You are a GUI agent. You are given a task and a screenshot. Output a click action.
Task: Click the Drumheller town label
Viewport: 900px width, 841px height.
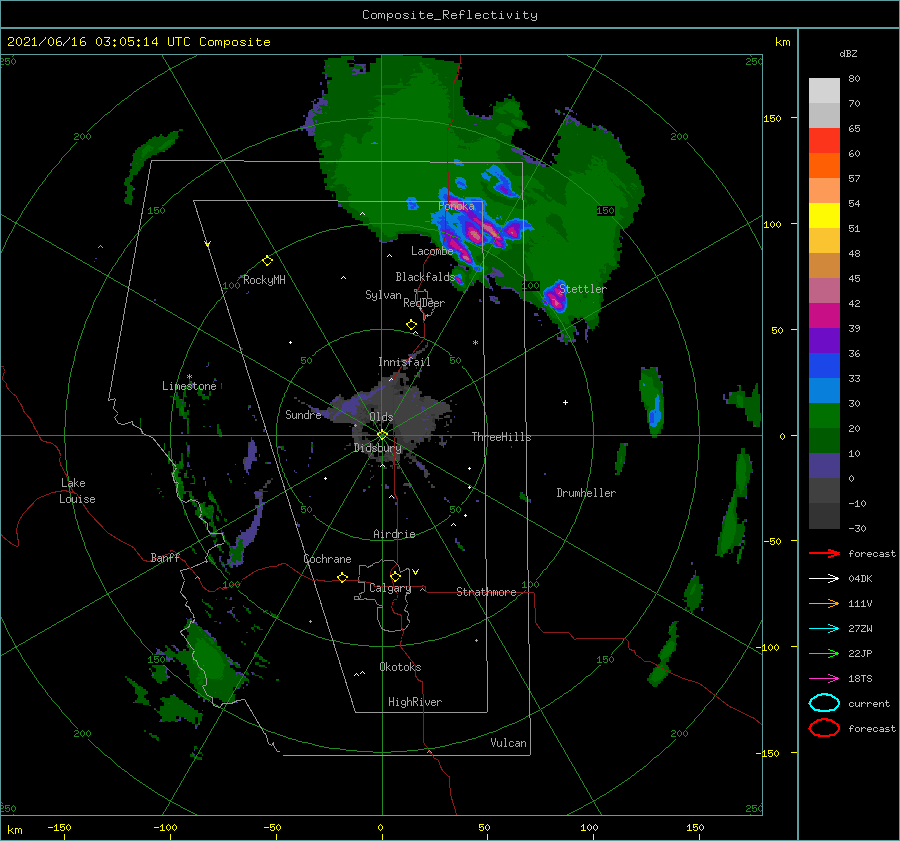[x=586, y=493]
